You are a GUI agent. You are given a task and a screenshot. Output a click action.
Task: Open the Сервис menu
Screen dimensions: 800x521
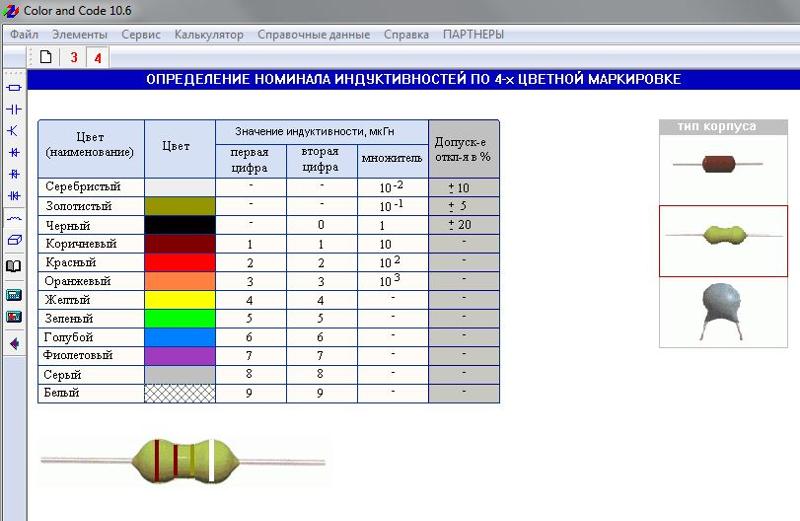coord(141,35)
